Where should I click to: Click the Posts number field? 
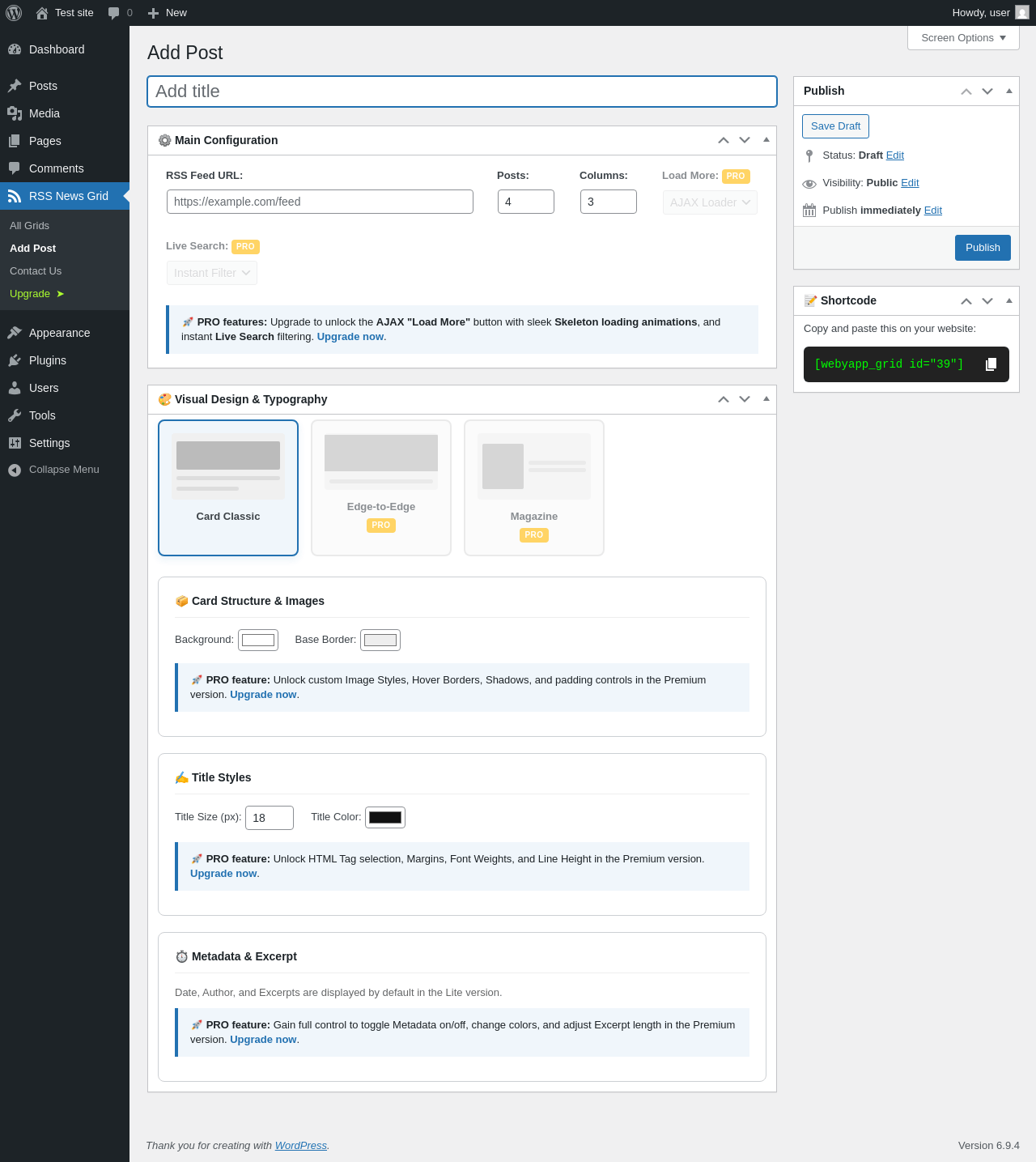click(526, 202)
